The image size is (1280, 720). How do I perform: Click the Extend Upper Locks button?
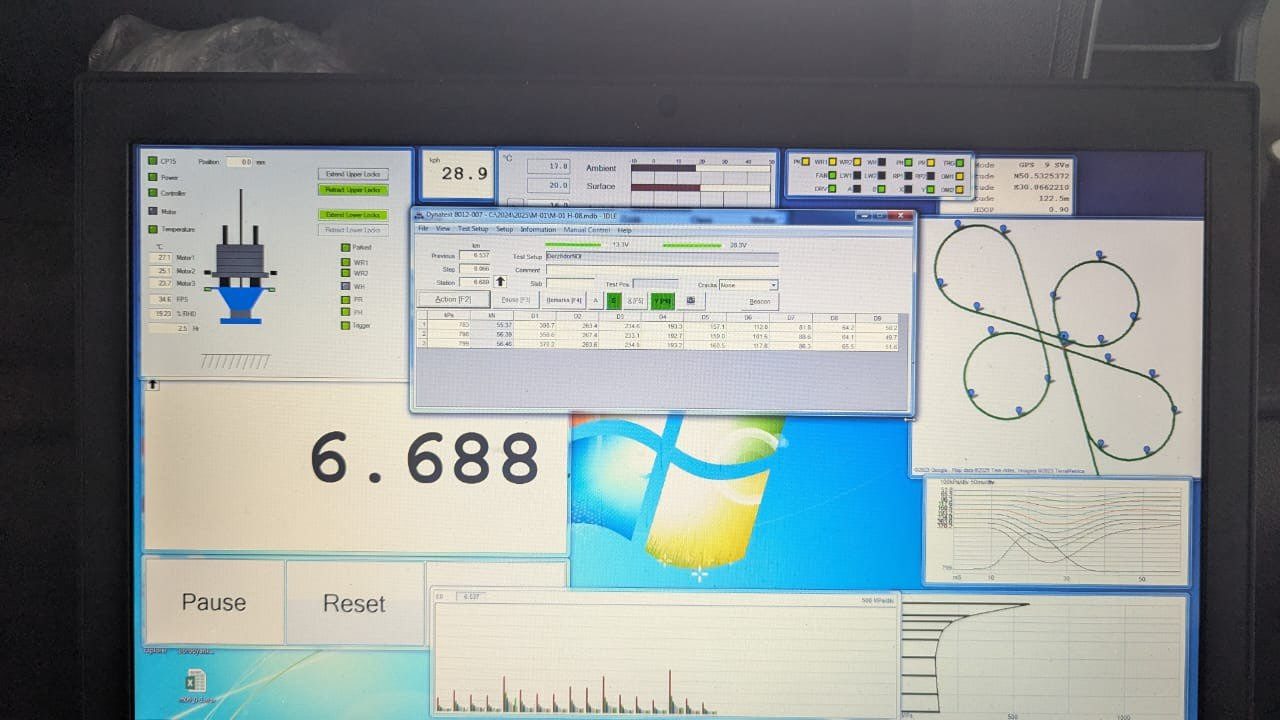pyautogui.click(x=353, y=174)
